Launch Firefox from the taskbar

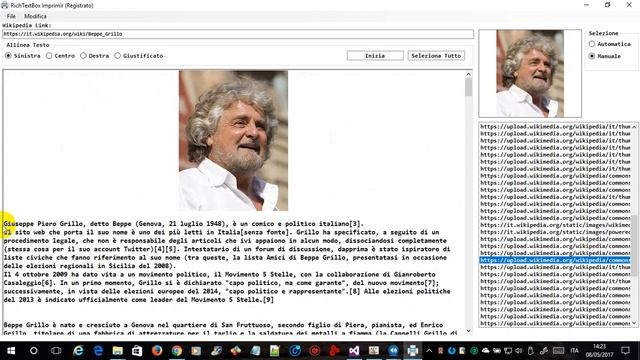157,351
